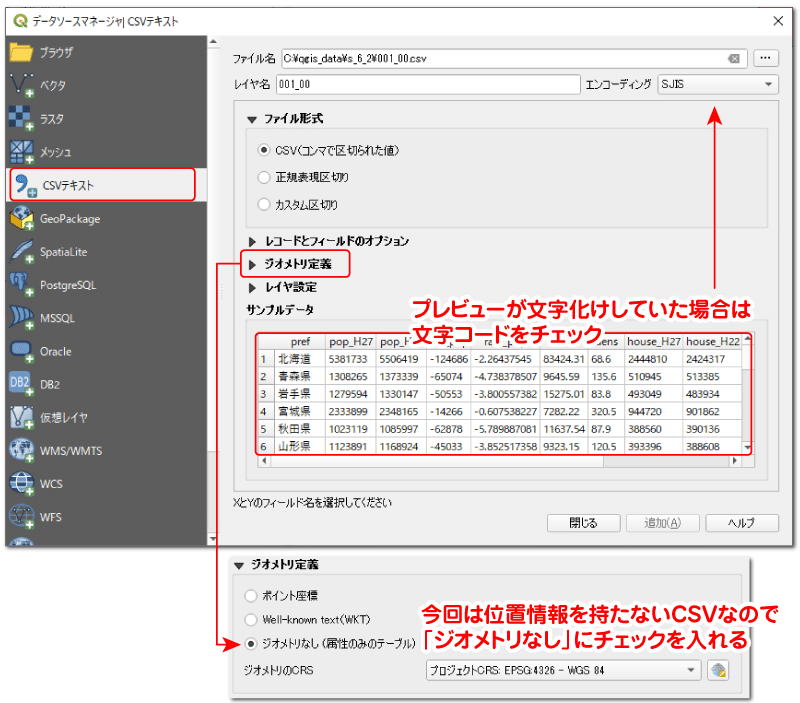Clear the file name field with the X icon
Image resolution: width=800 pixels, height=703 pixels.
[734, 59]
